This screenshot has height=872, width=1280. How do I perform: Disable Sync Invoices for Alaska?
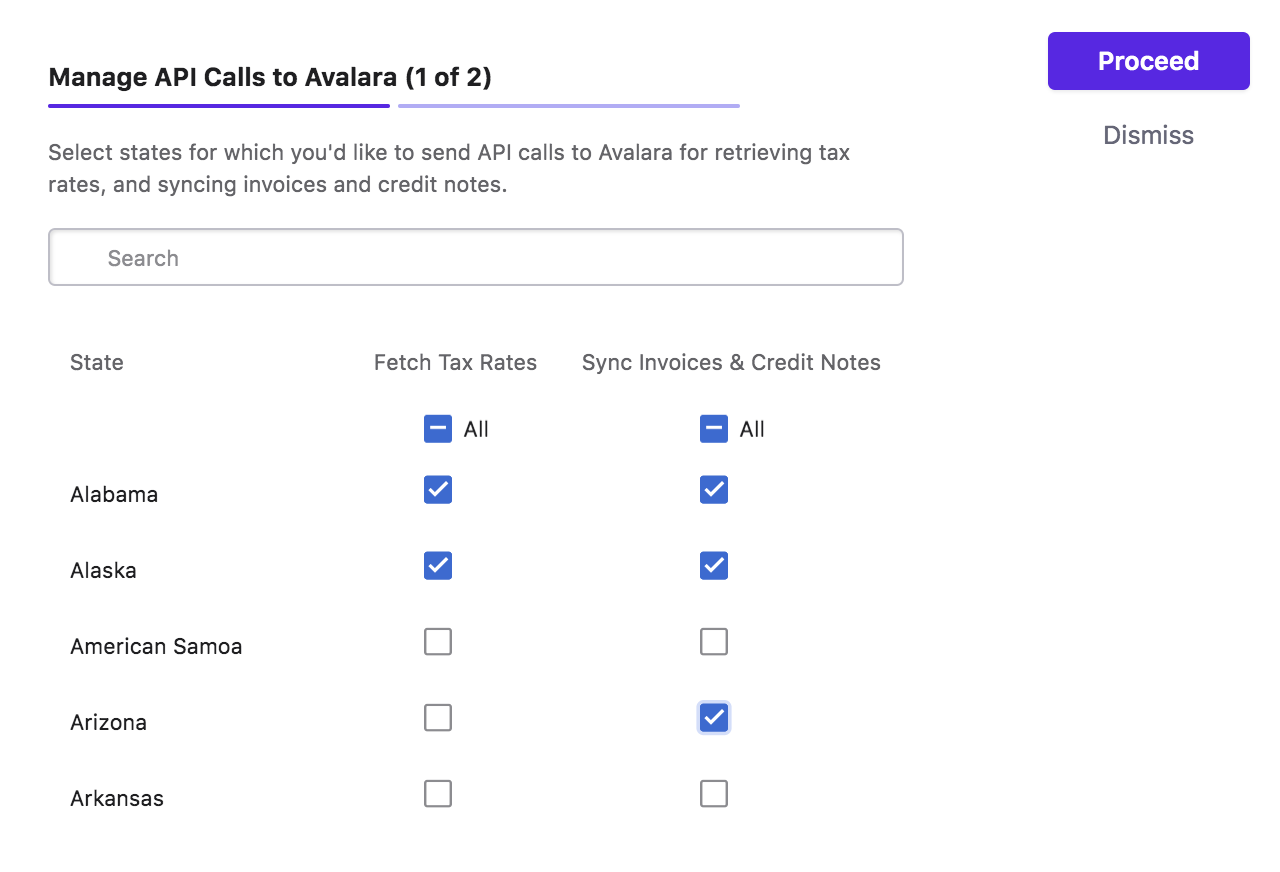(714, 566)
